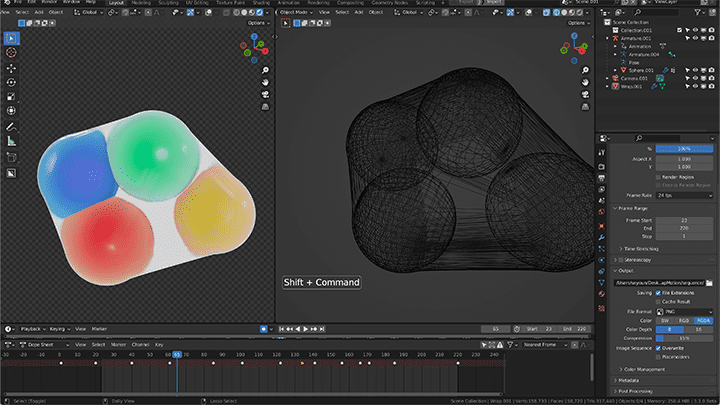Select the Scale tool

11,97
